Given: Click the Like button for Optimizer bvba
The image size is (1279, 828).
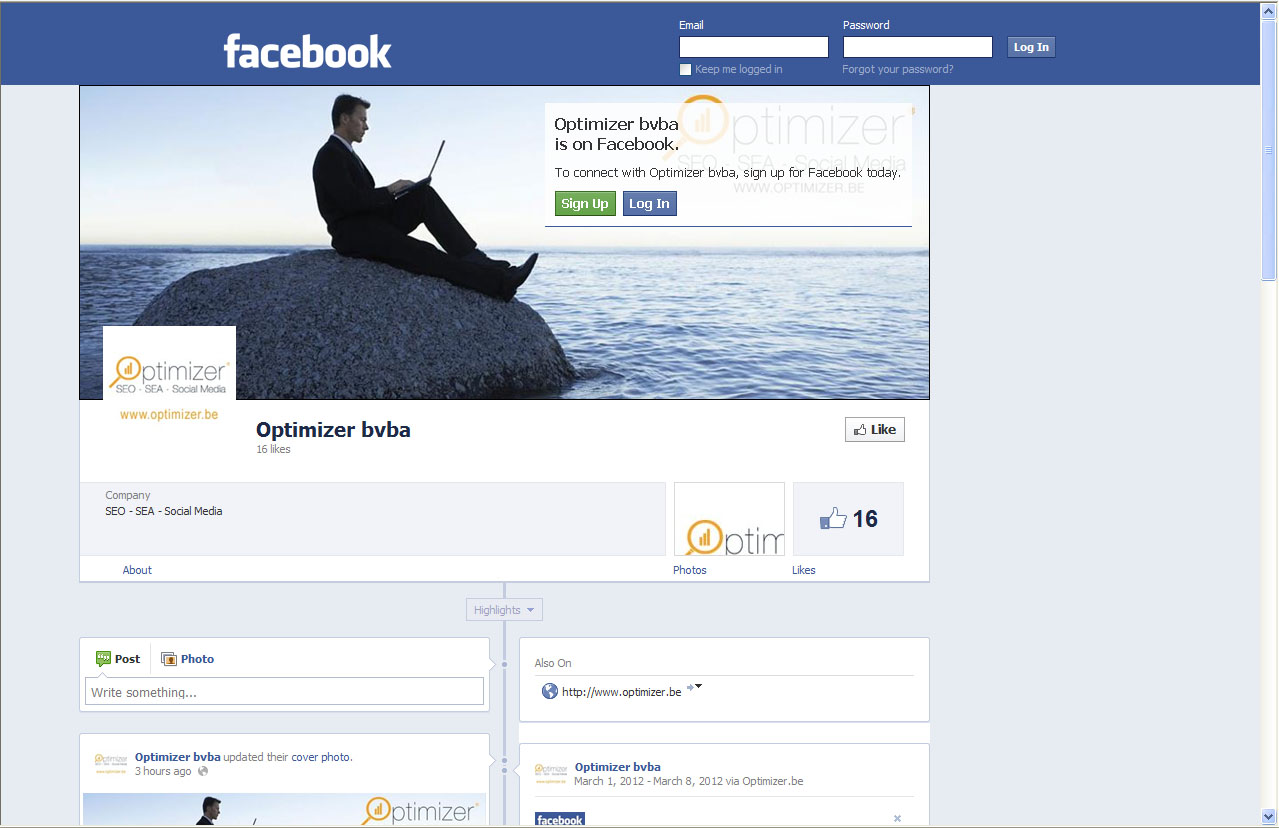Looking at the screenshot, I should point(874,430).
